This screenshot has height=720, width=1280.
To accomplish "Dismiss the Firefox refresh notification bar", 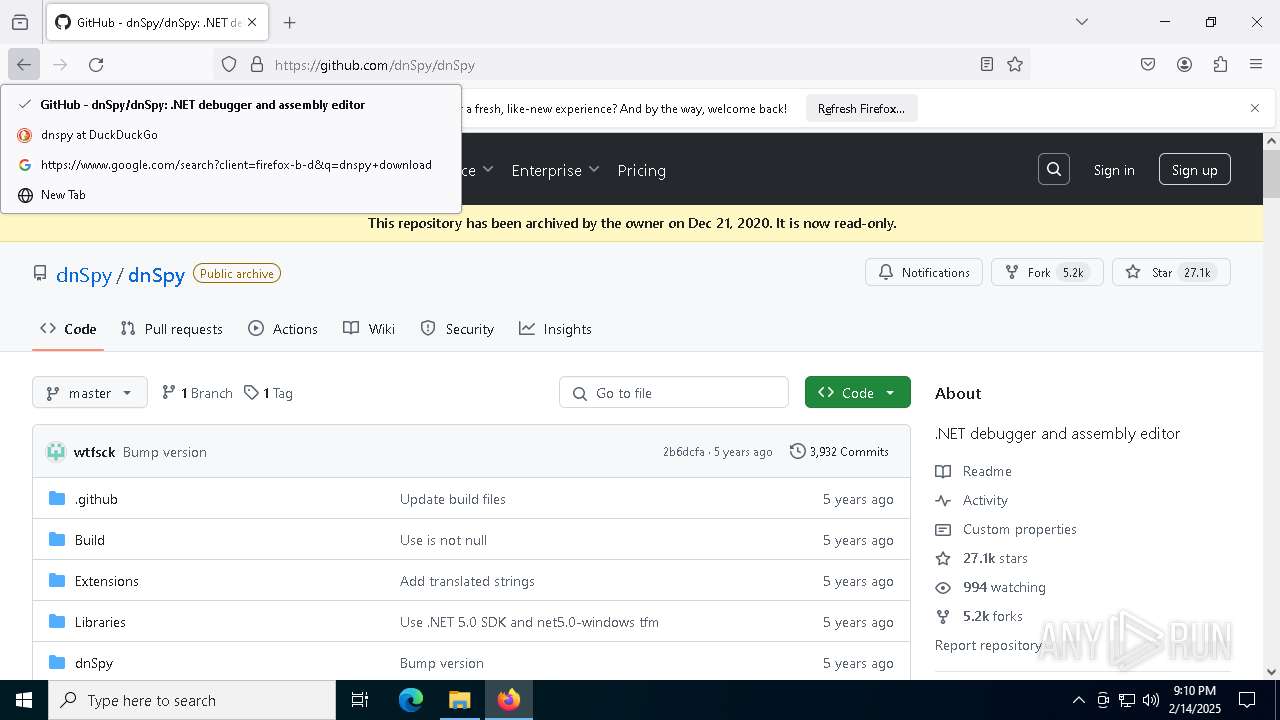I will pos(1255,108).
